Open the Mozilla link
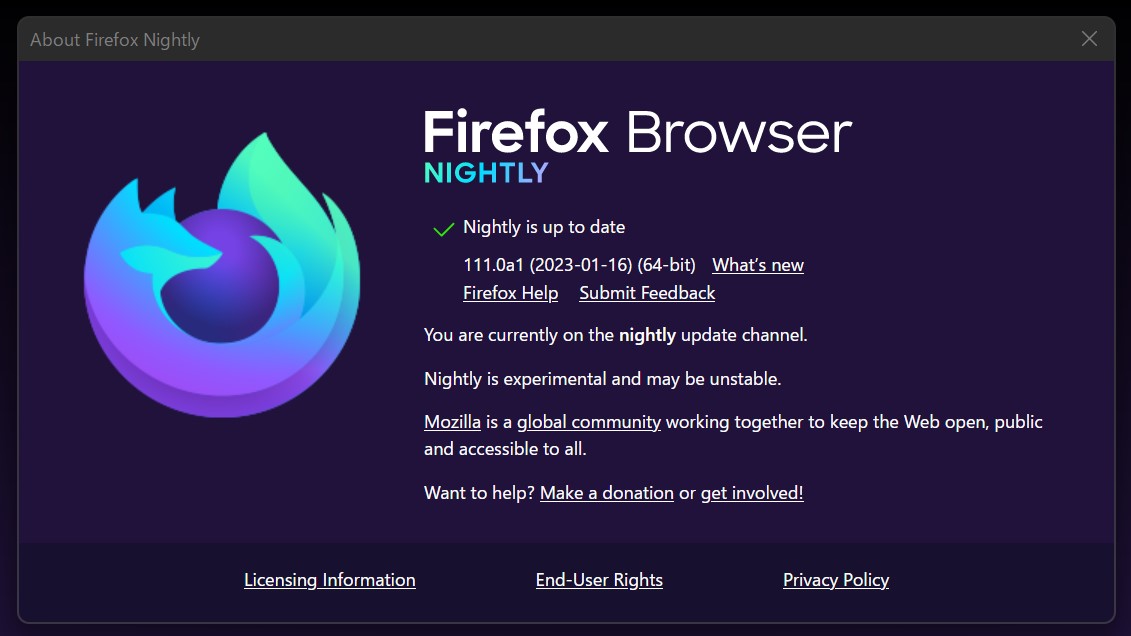1131x636 pixels. click(x=453, y=421)
